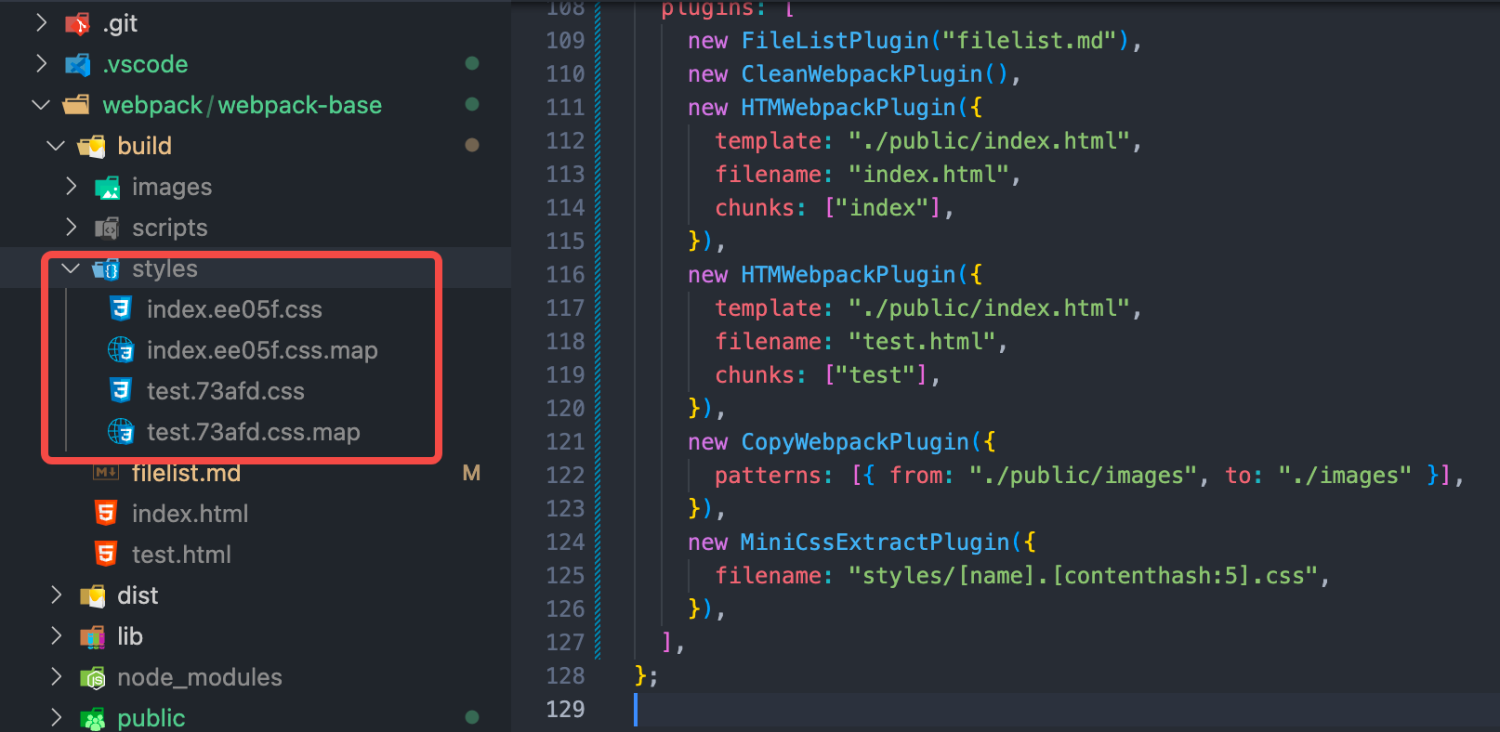This screenshot has height=732, width=1500.
Task: Click the build folder icon
Action: pyautogui.click(x=92, y=146)
